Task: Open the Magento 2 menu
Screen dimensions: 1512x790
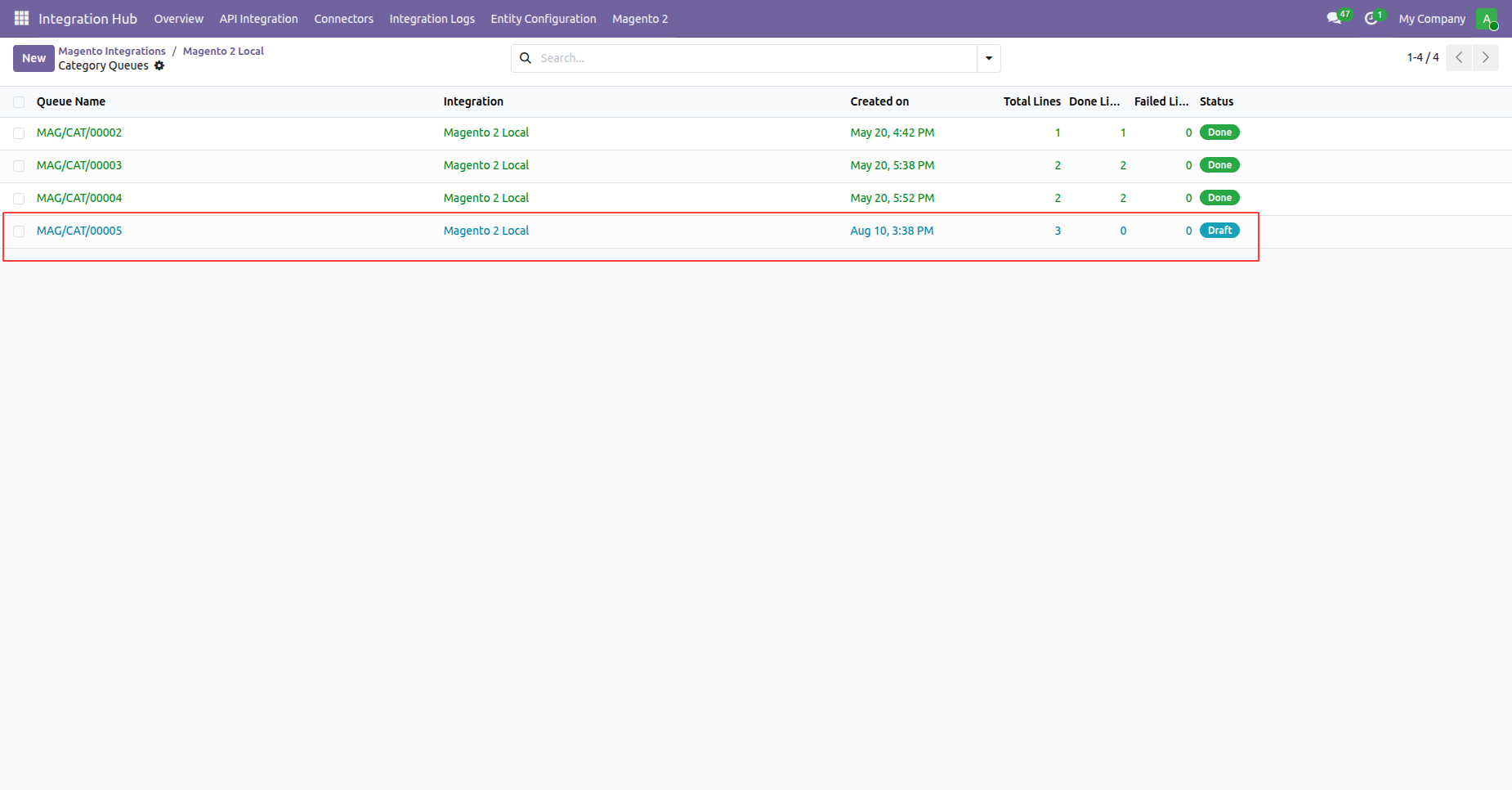Action: click(640, 19)
